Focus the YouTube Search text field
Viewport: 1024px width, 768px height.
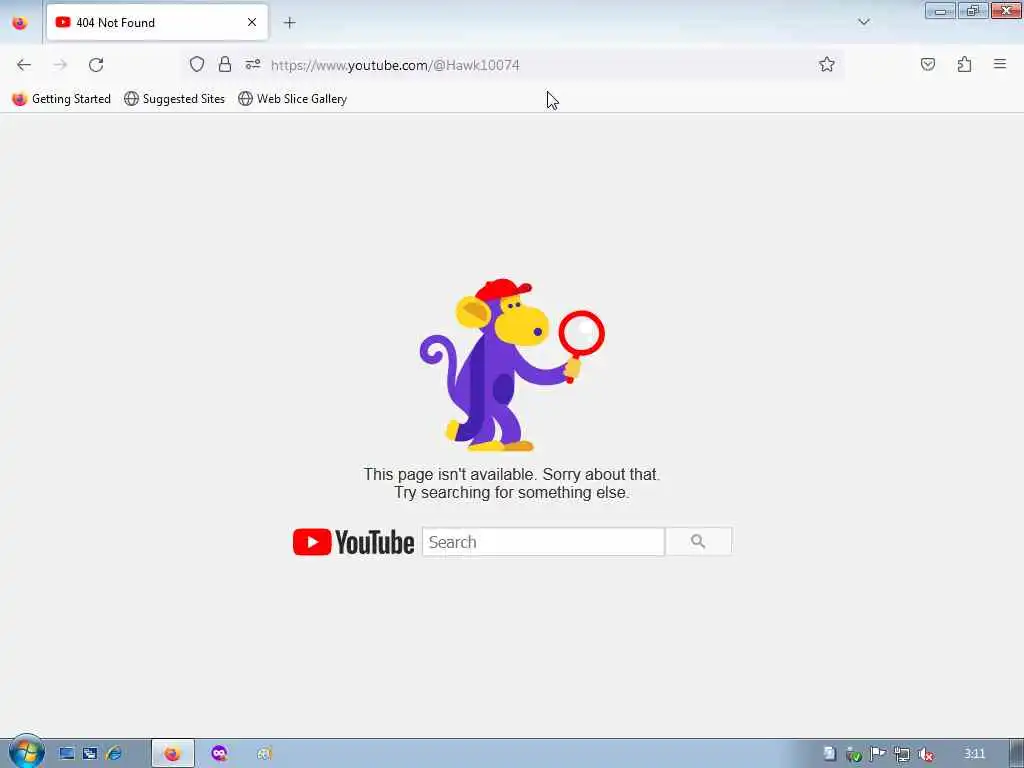(x=543, y=542)
